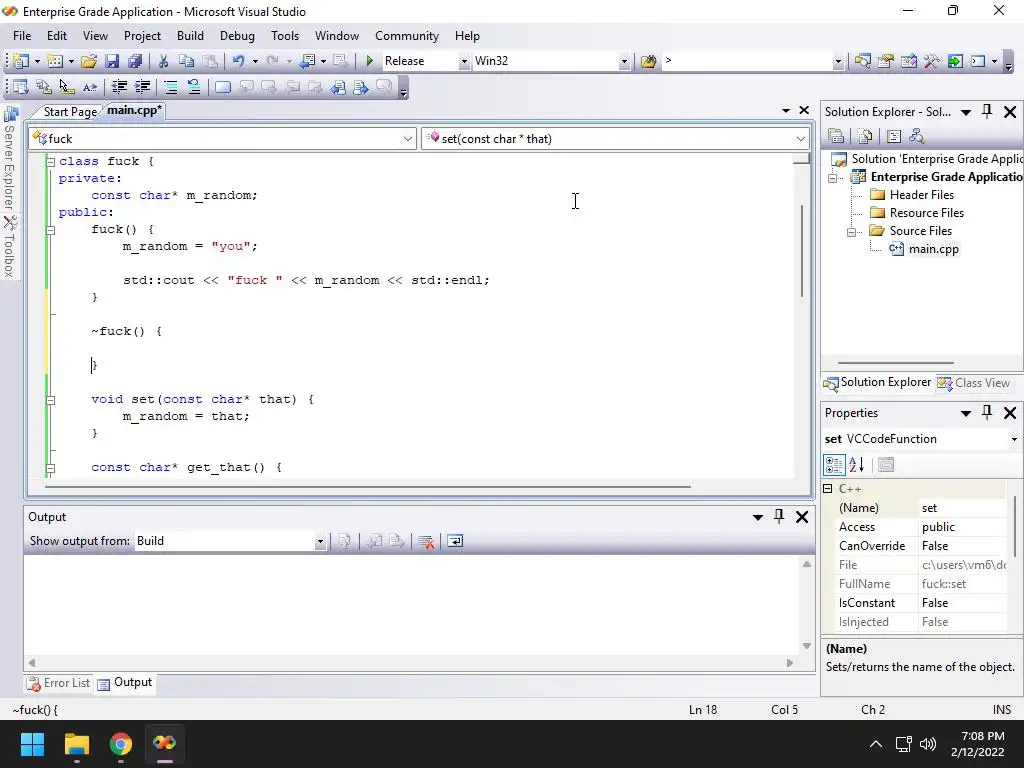The width and height of the screenshot is (1024, 768).
Task: Collapse the class outline at line one
Action: tap(50, 161)
